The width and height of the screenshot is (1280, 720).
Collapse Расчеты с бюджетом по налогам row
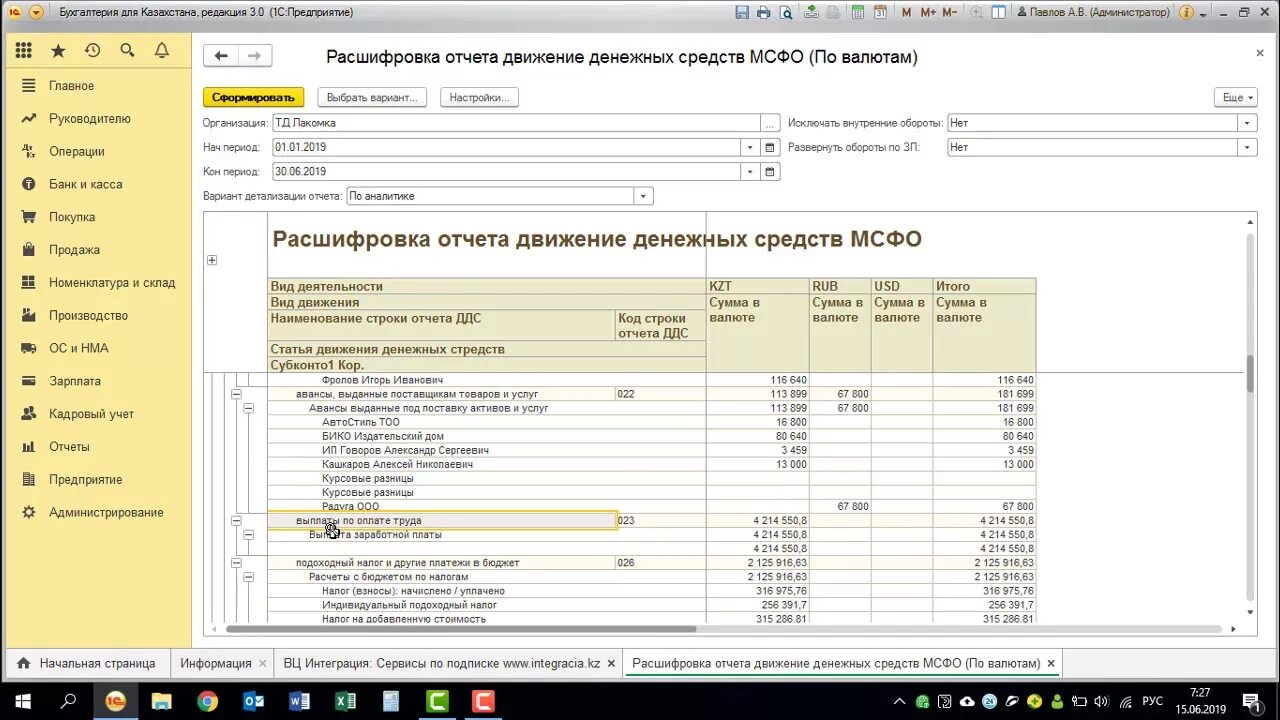coord(248,577)
